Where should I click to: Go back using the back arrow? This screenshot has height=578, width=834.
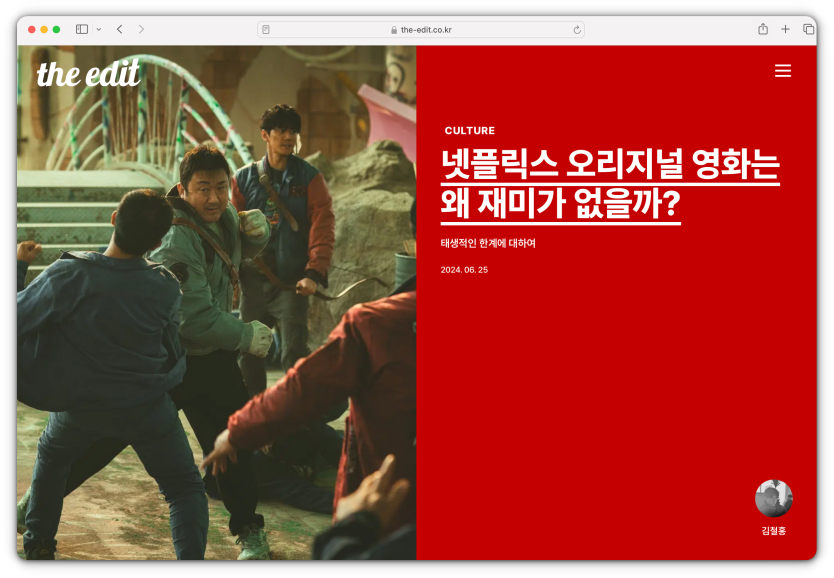click(120, 30)
